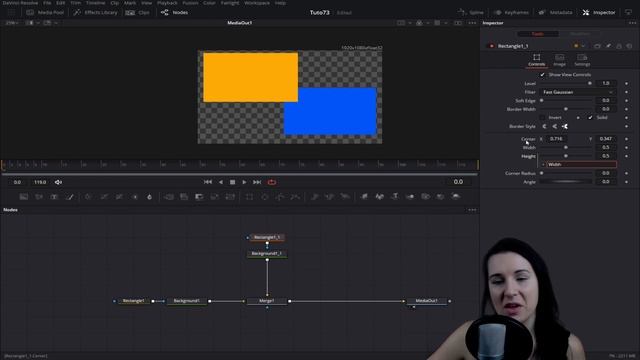Enable the Invert checkbox

[x=542, y=118]
